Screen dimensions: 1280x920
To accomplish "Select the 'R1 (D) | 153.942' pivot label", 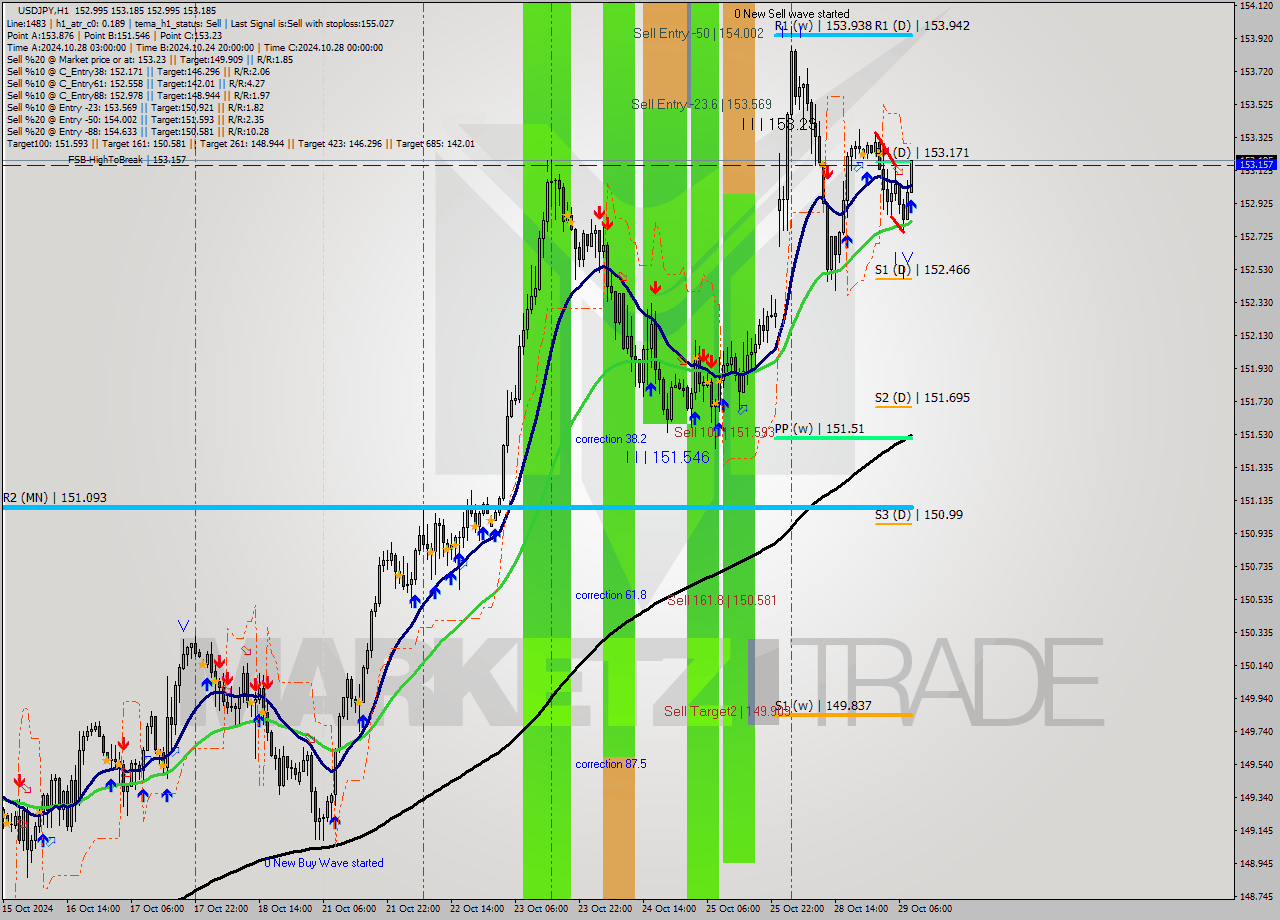I will point(923,26).
